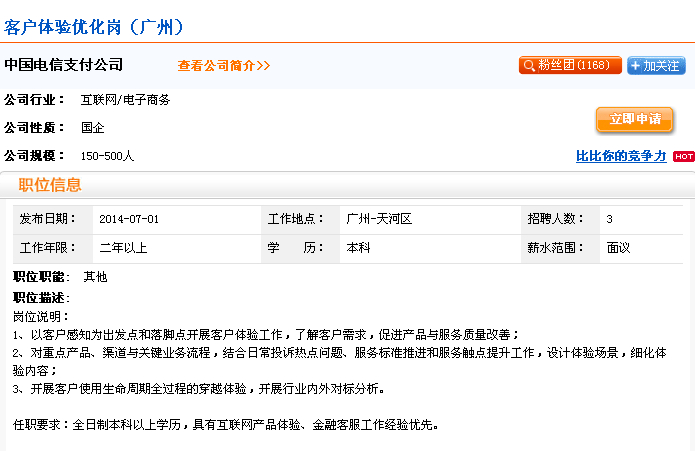The height and width of the screenshot is (451, 695).
Task: Click the work location 广州-天河区
Action: click(x=379, y=219)
